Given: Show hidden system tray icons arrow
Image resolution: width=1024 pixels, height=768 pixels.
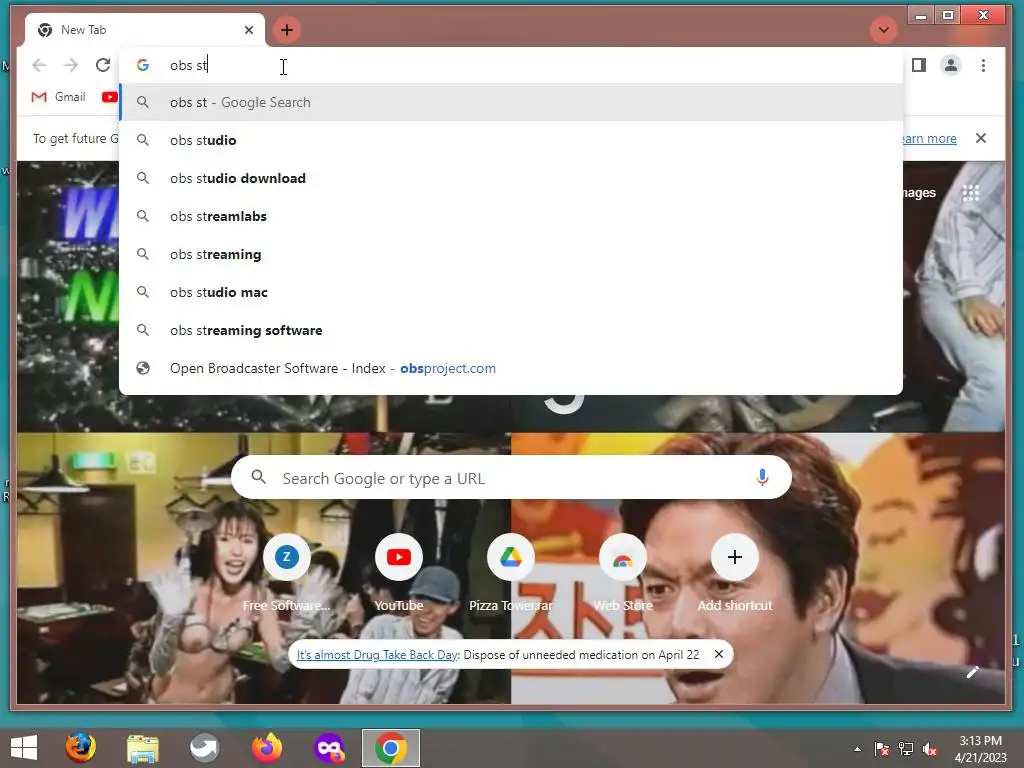Looking at the screenshot, I should [x=857, y=749].
